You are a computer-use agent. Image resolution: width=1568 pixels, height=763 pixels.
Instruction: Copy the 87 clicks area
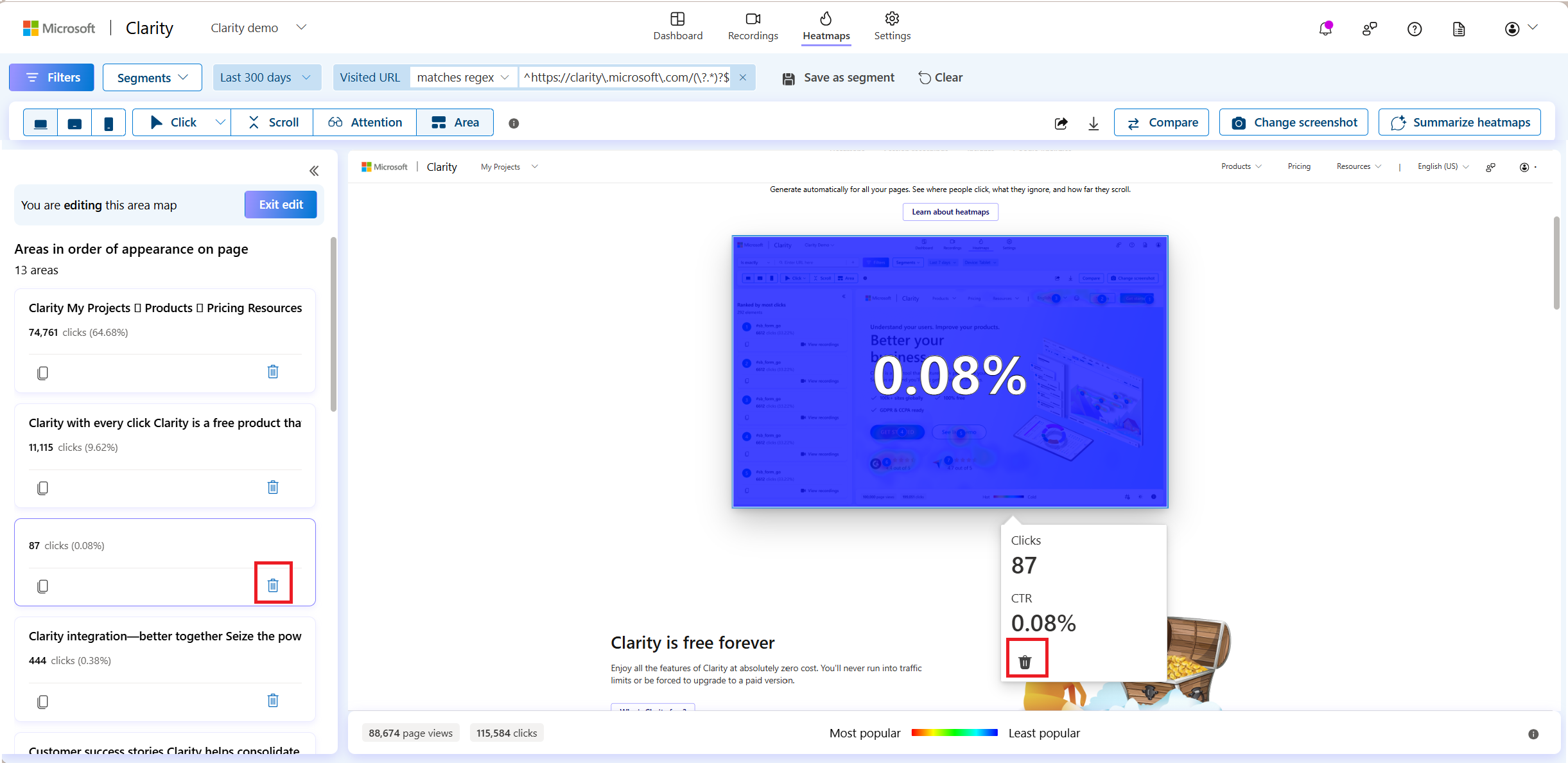click(42, 586)
